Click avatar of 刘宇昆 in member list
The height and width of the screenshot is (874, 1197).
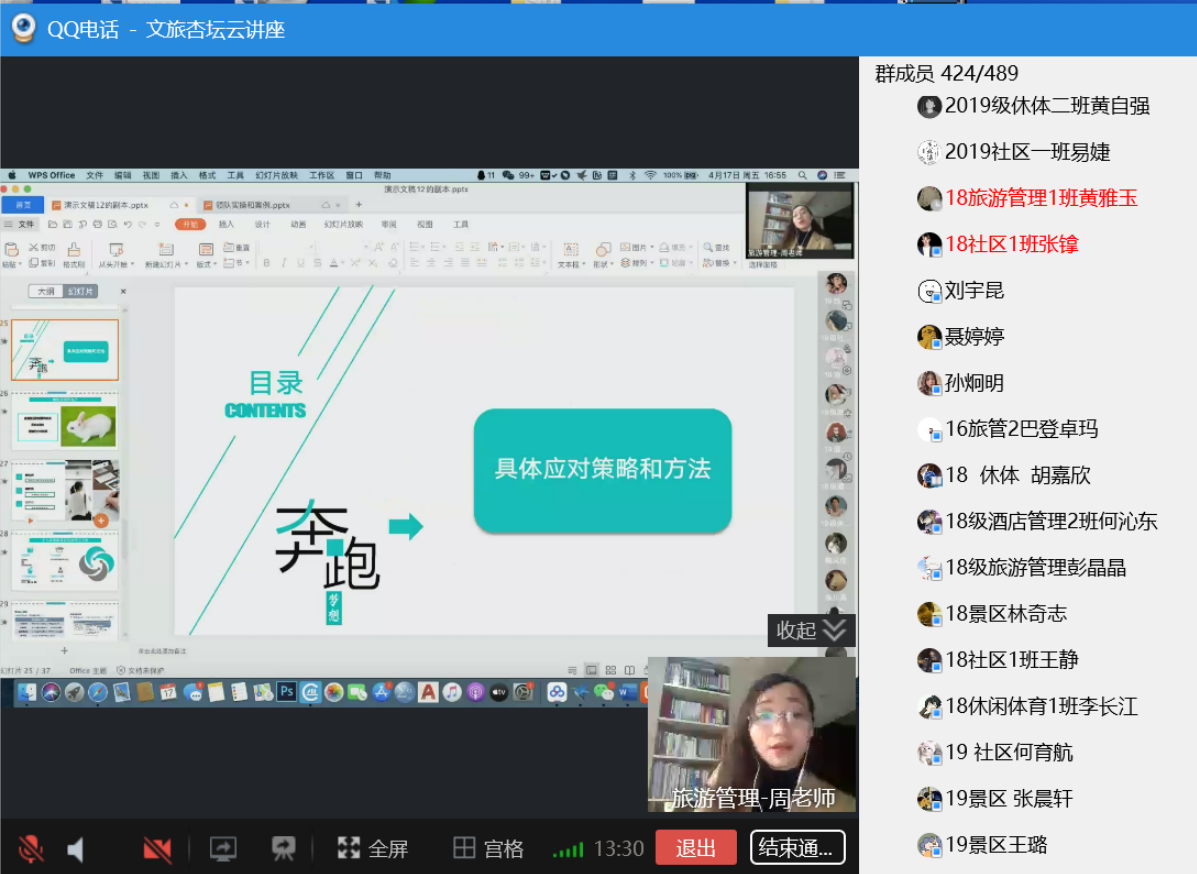(x=929, y=291)
